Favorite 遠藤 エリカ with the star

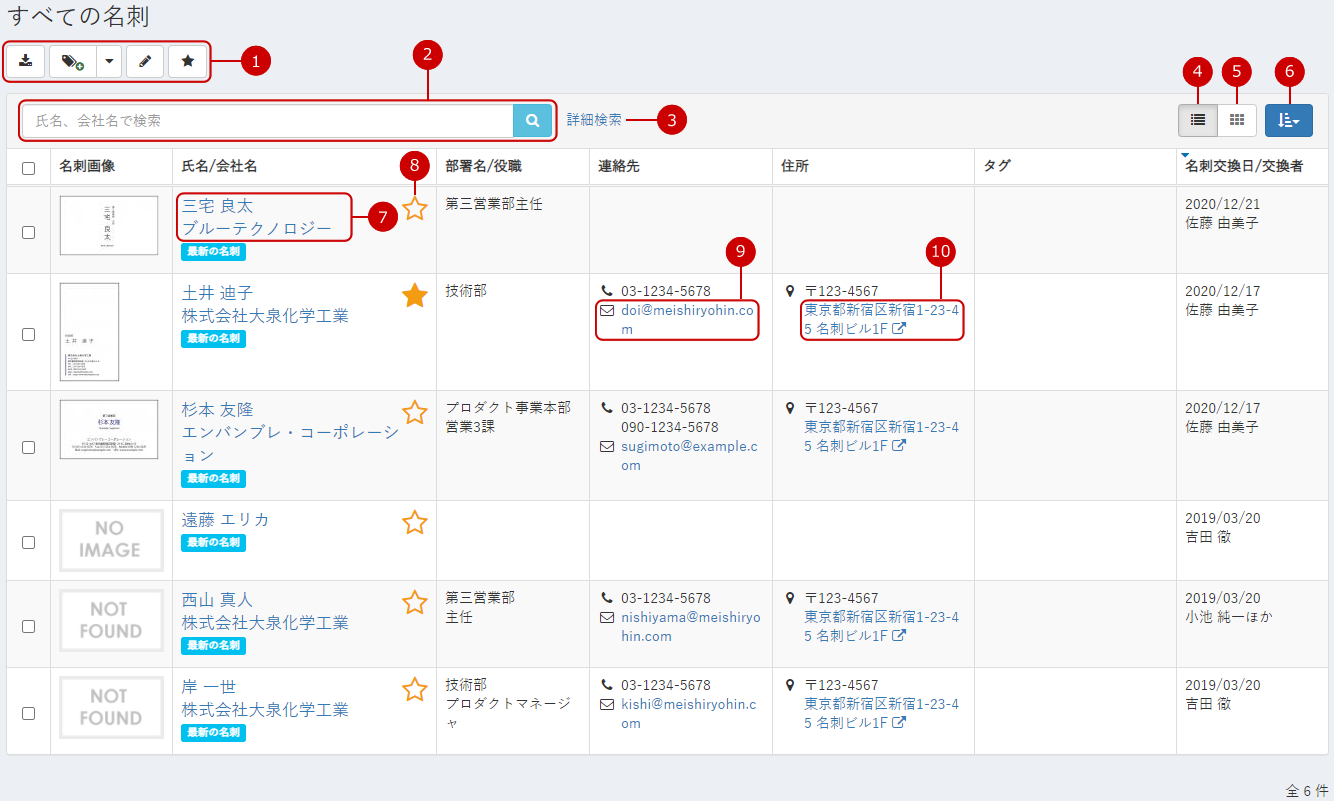[414, 522]
